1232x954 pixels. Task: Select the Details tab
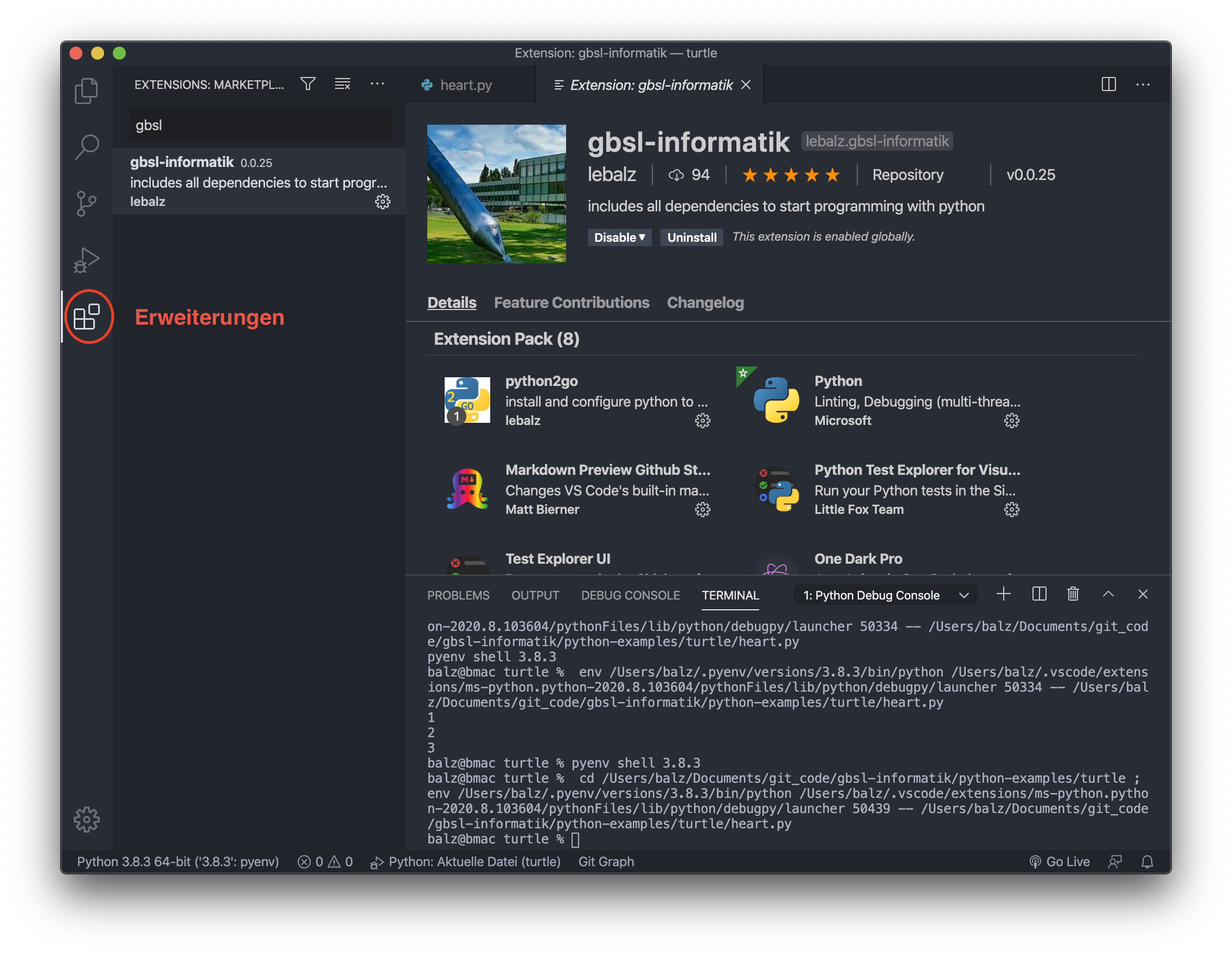451,303
